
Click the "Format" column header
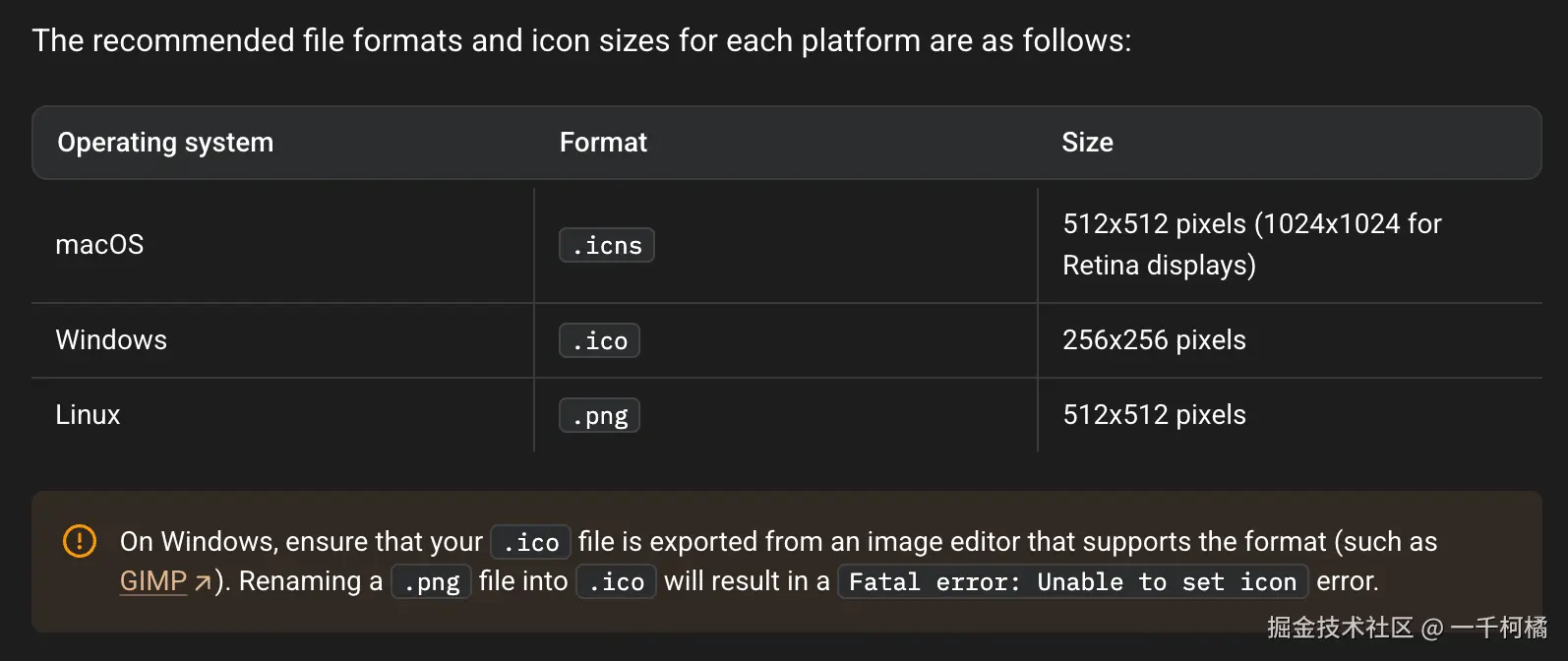603,143
